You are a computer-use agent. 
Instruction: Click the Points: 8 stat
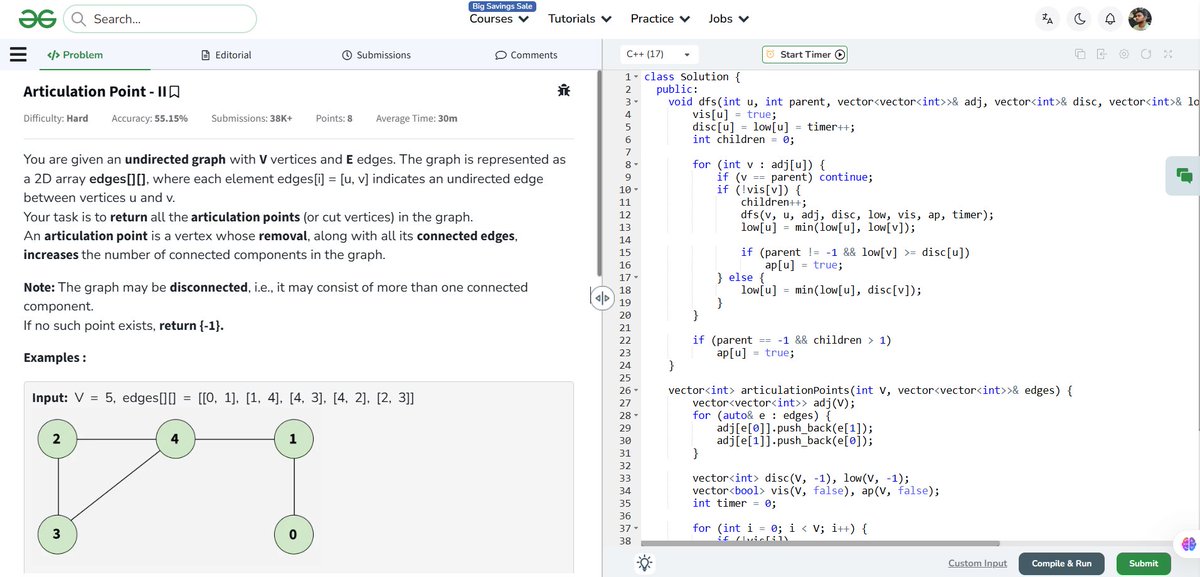click(x=334, y=119)
